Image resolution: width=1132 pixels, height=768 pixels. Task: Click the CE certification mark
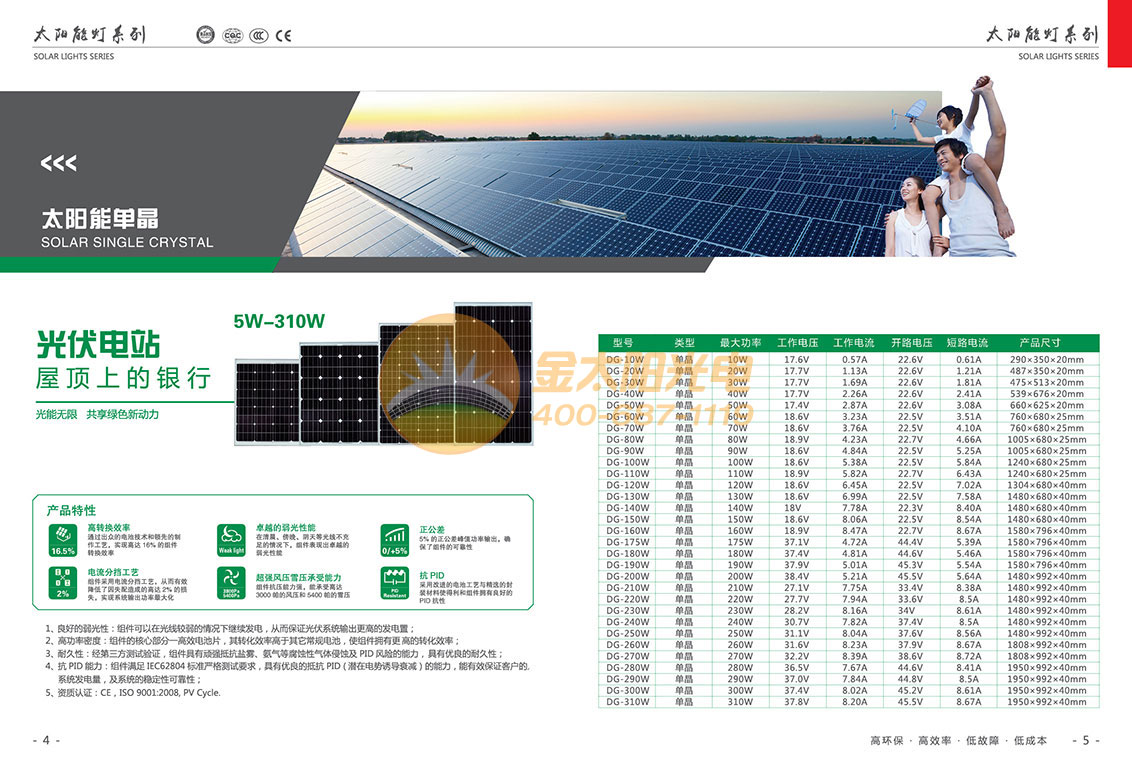[x=284, y=36]
